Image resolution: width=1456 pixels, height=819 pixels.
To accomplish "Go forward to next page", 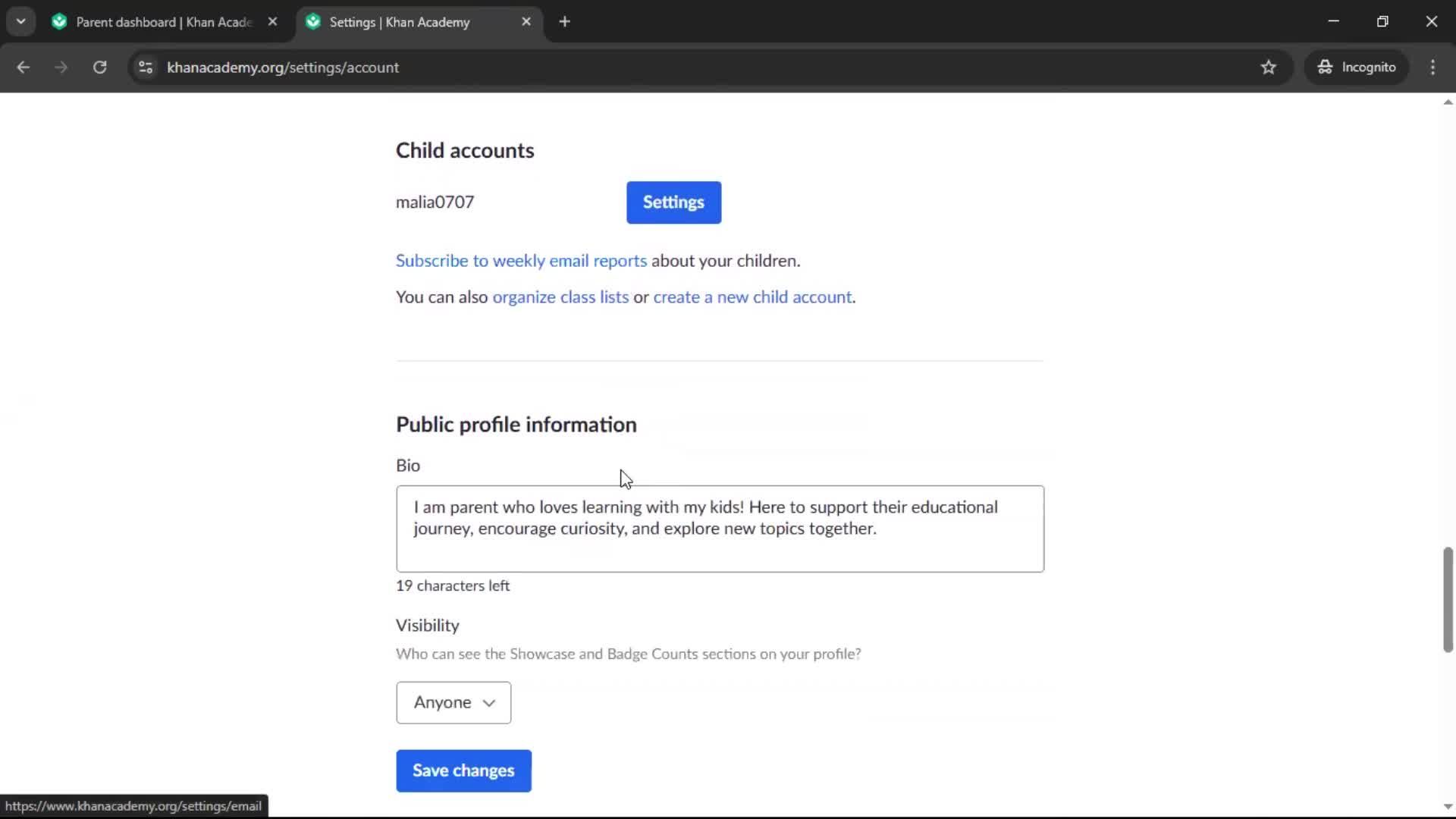I will tap(61, 67).
